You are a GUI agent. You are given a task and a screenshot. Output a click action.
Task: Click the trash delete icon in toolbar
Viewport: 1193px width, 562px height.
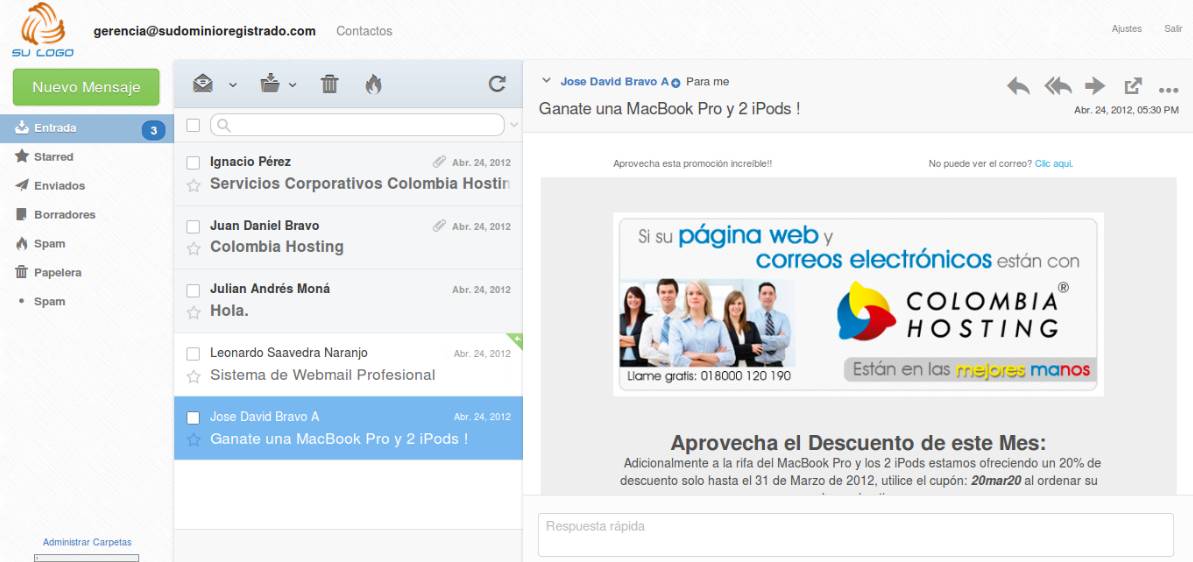tap(329, 85)
